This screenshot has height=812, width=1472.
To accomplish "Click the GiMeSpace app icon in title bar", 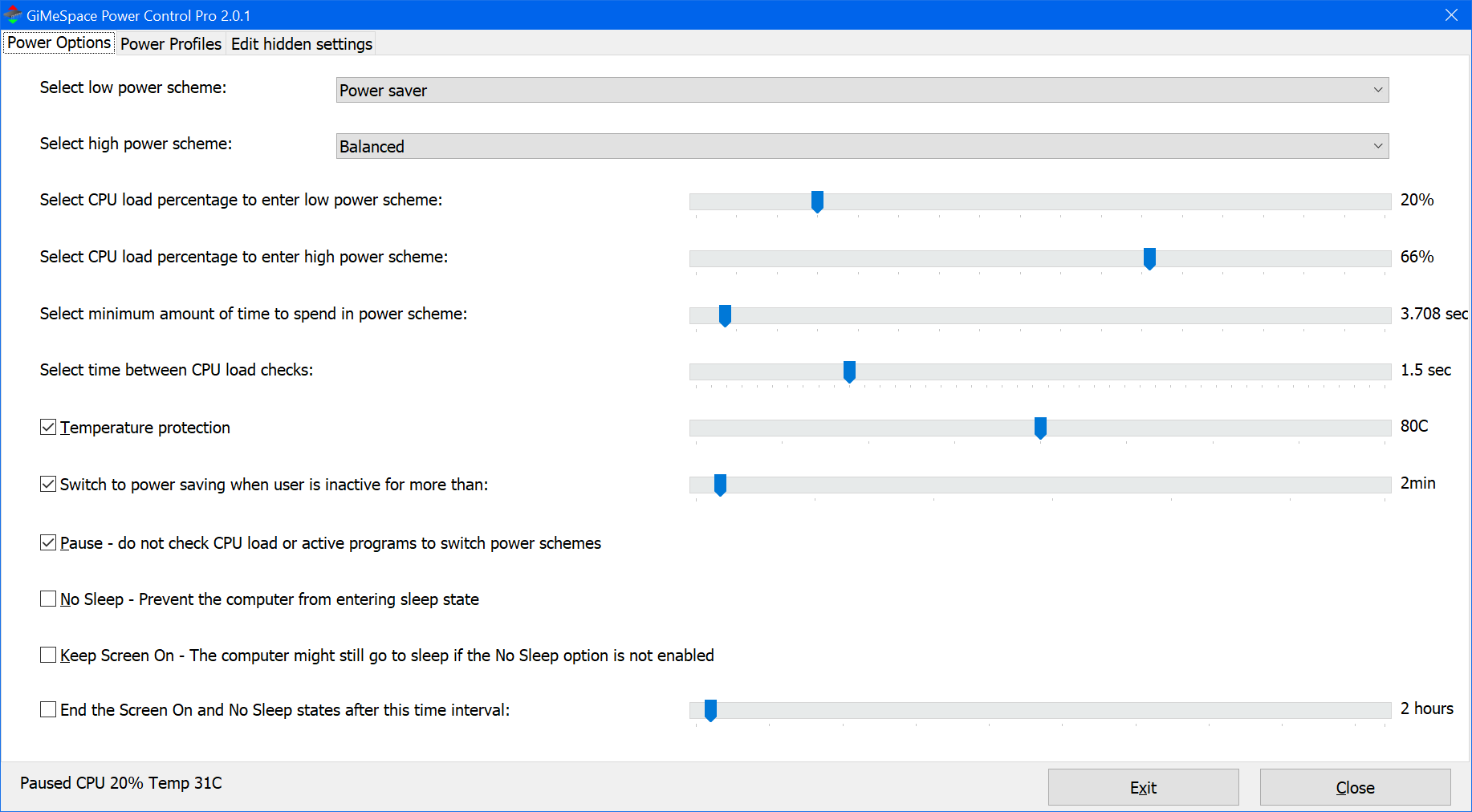I will click(x=13, y=15).
